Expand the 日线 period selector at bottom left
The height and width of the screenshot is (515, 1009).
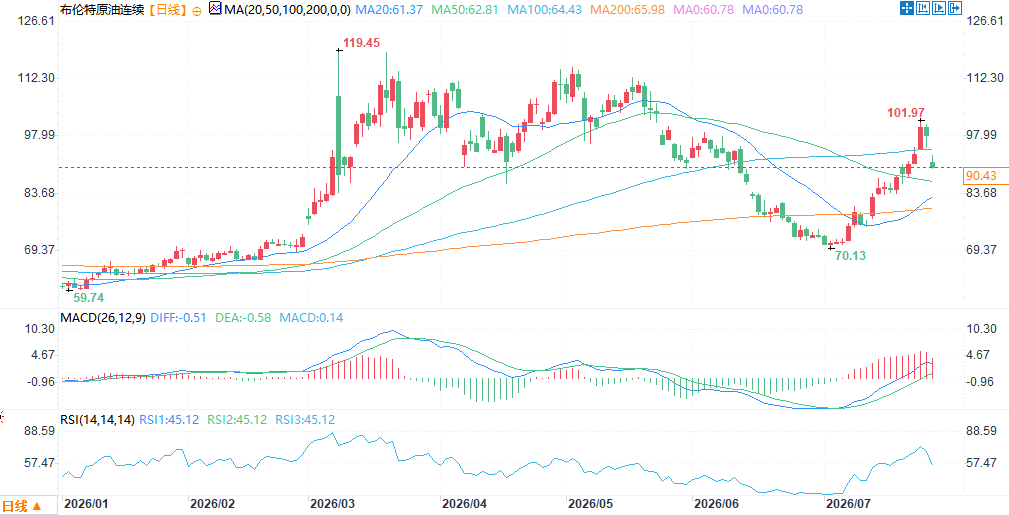pyautogui.click(x=22, y=507)
